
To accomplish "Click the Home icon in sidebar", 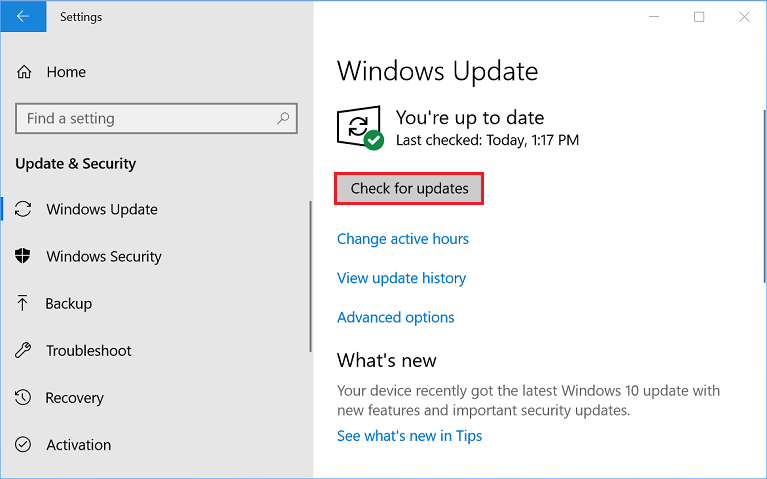I will click(x=24, y=72).
